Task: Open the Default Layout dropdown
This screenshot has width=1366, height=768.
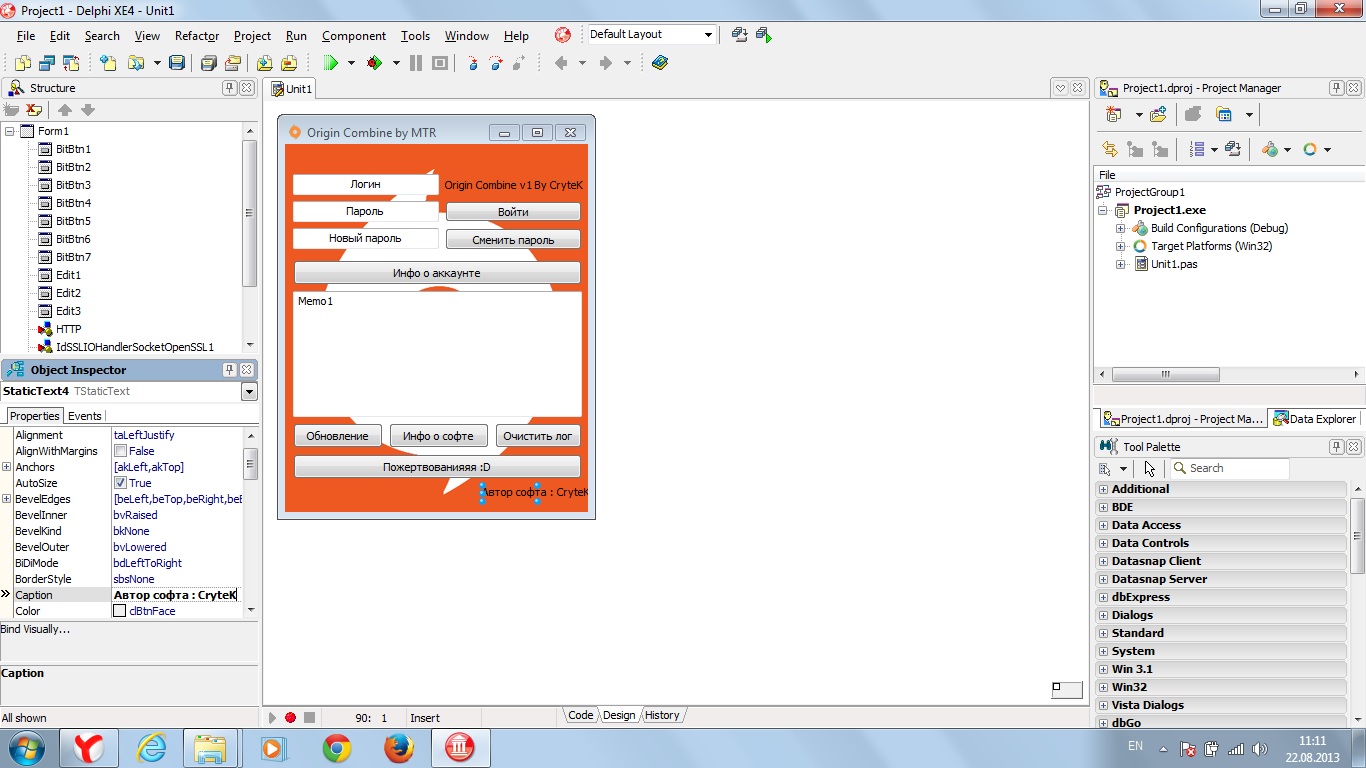Action: coord(708,35)
